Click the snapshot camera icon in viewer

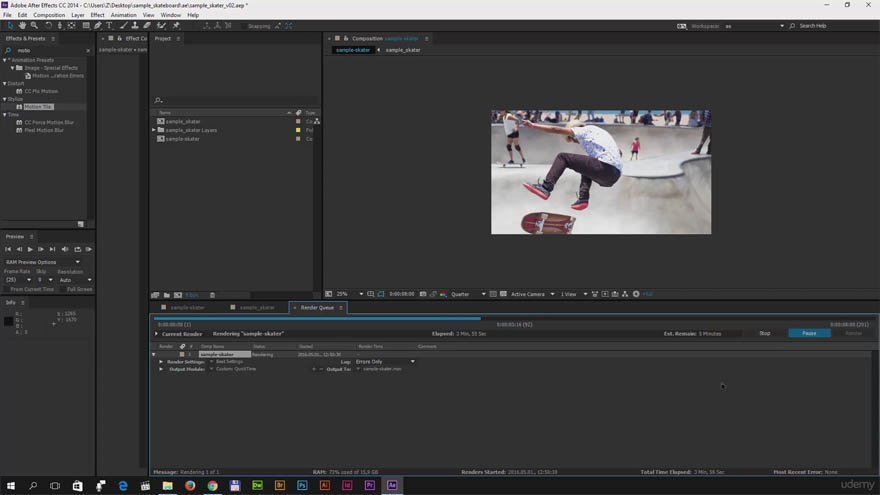pos(423,294)
